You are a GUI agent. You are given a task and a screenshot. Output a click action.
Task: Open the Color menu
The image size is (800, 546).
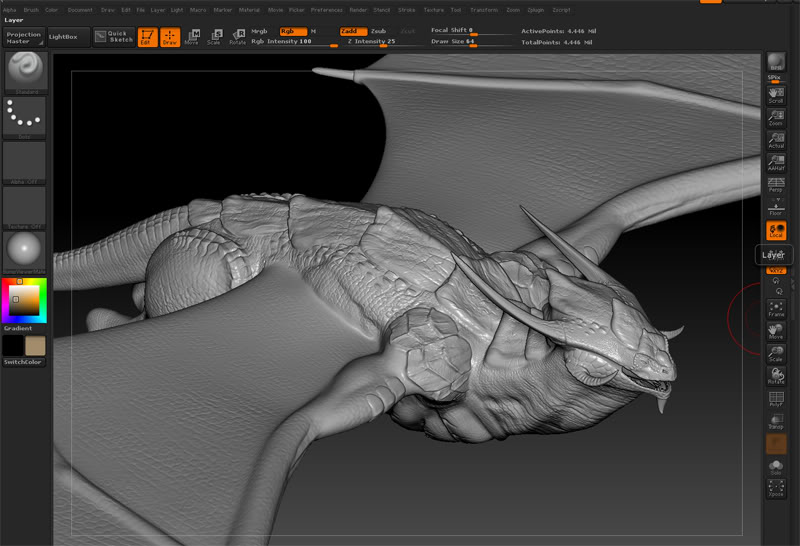tap(52, 10)
